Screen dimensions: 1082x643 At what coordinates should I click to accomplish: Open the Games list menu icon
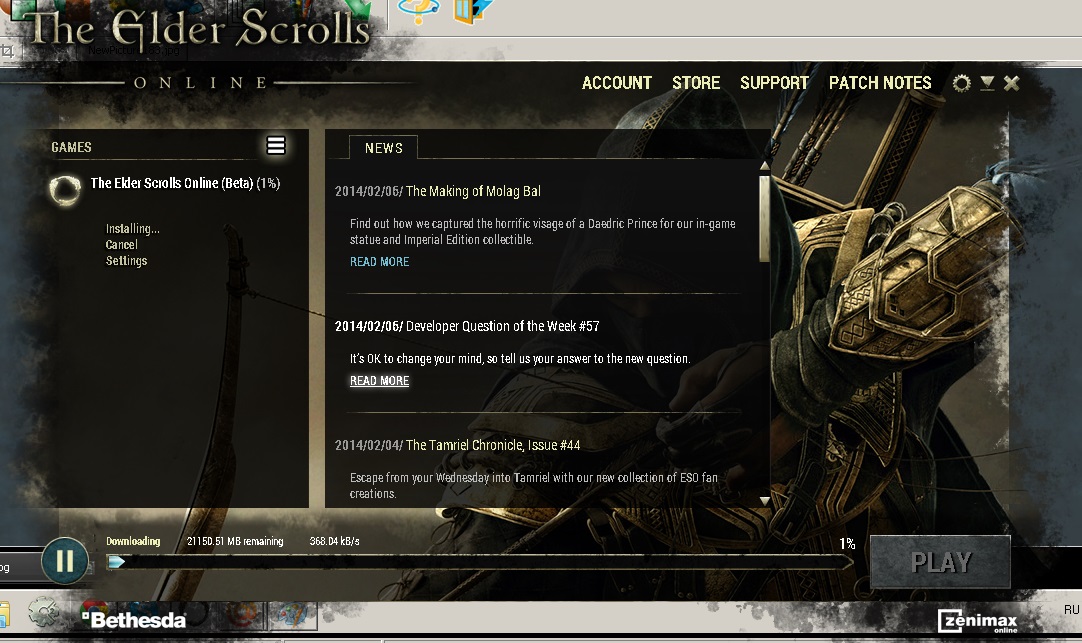[276, 146]
